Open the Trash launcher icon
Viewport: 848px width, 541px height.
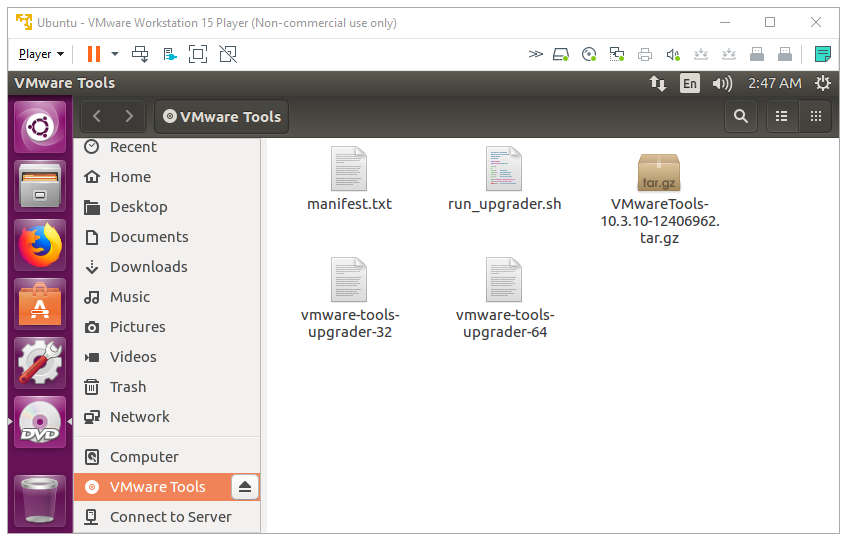click(40, 501)
